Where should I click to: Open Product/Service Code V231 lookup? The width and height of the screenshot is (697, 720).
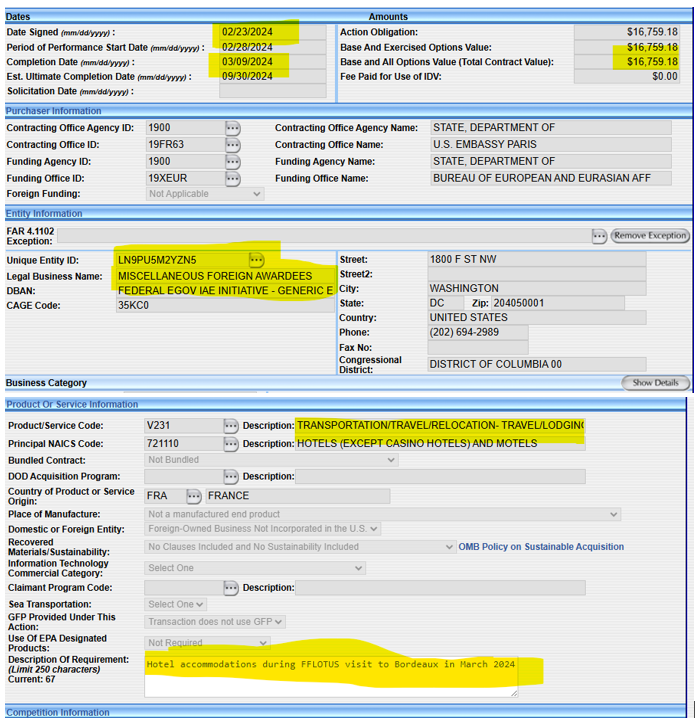point(230,426)
